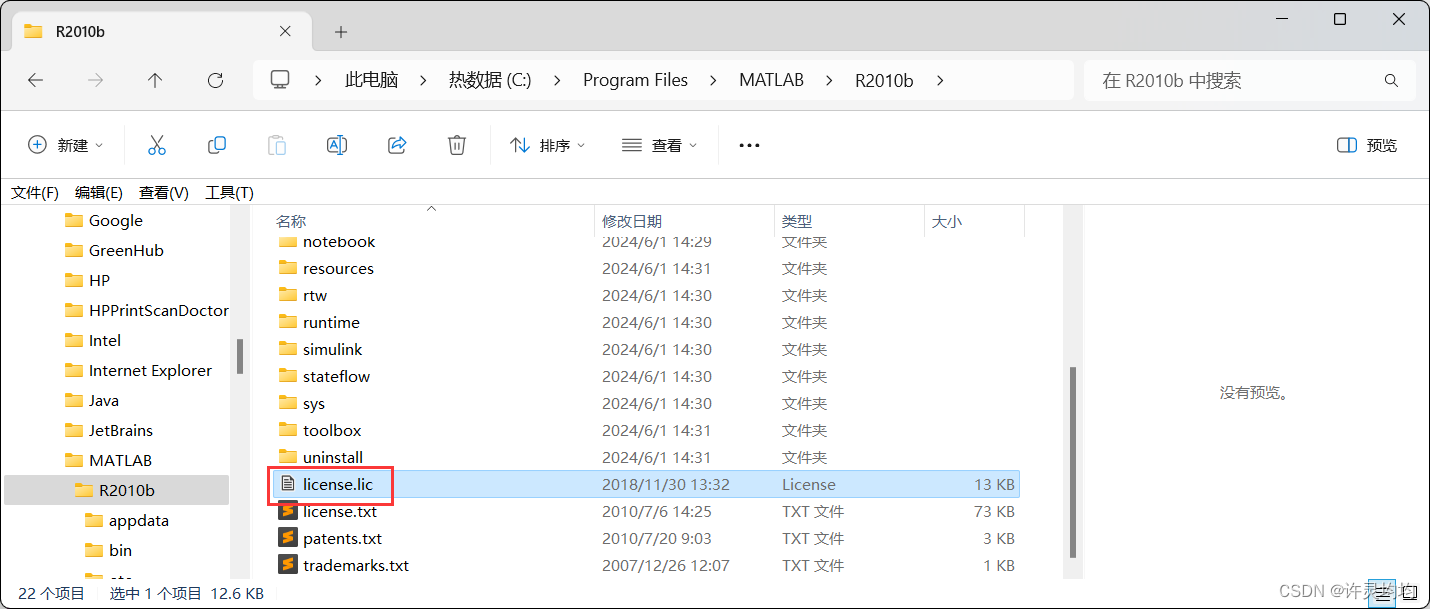Viewport: 1430px width, 609px height.
Task: Expand chevron after MATLAB in address bar
Action: [829, 80]
